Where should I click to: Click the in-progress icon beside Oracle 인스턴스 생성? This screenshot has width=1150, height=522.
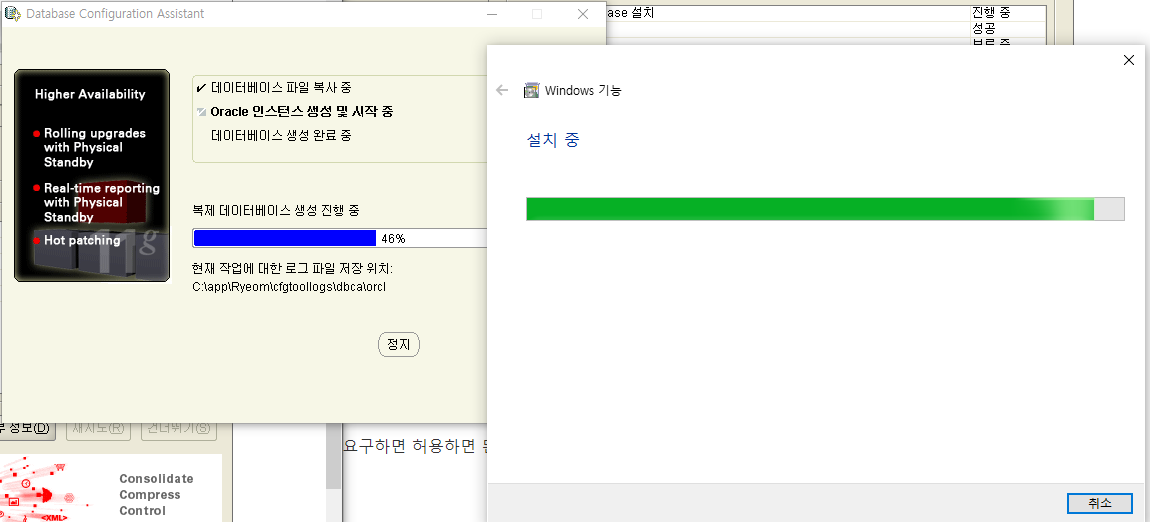pos(201,112)
